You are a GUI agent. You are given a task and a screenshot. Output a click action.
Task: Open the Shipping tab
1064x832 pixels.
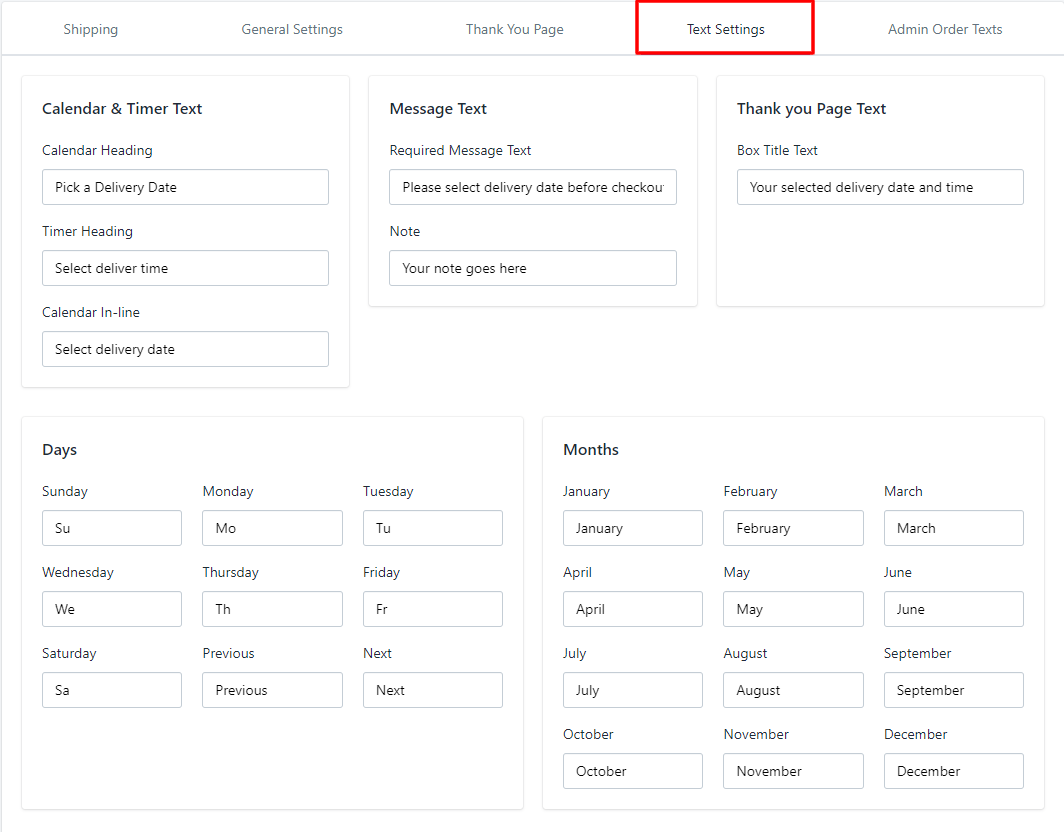point(91,29)
